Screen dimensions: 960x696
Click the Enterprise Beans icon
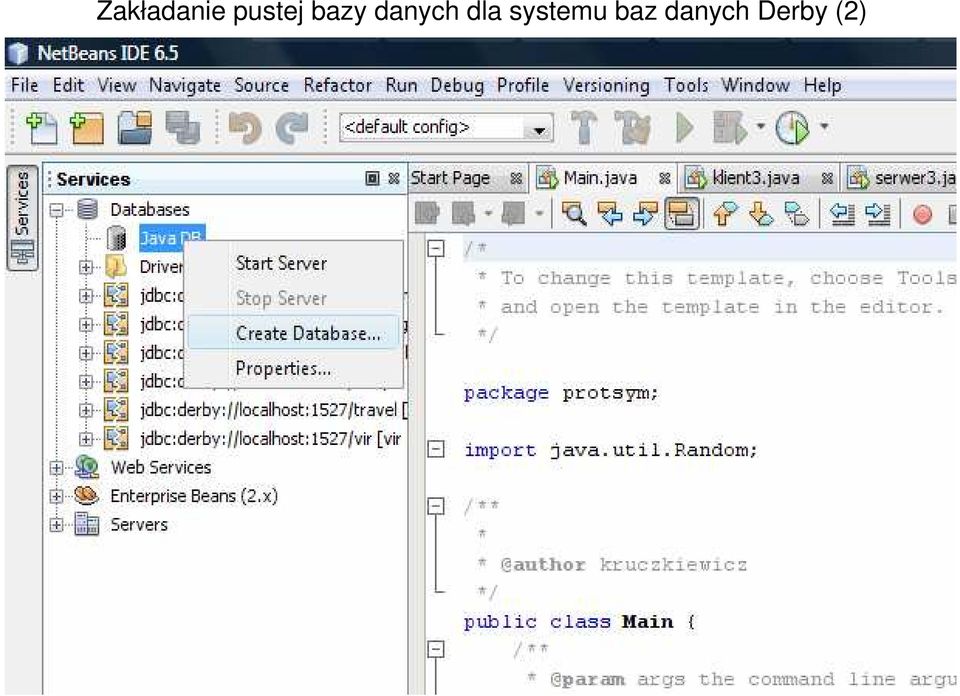[x=86, y=495]
